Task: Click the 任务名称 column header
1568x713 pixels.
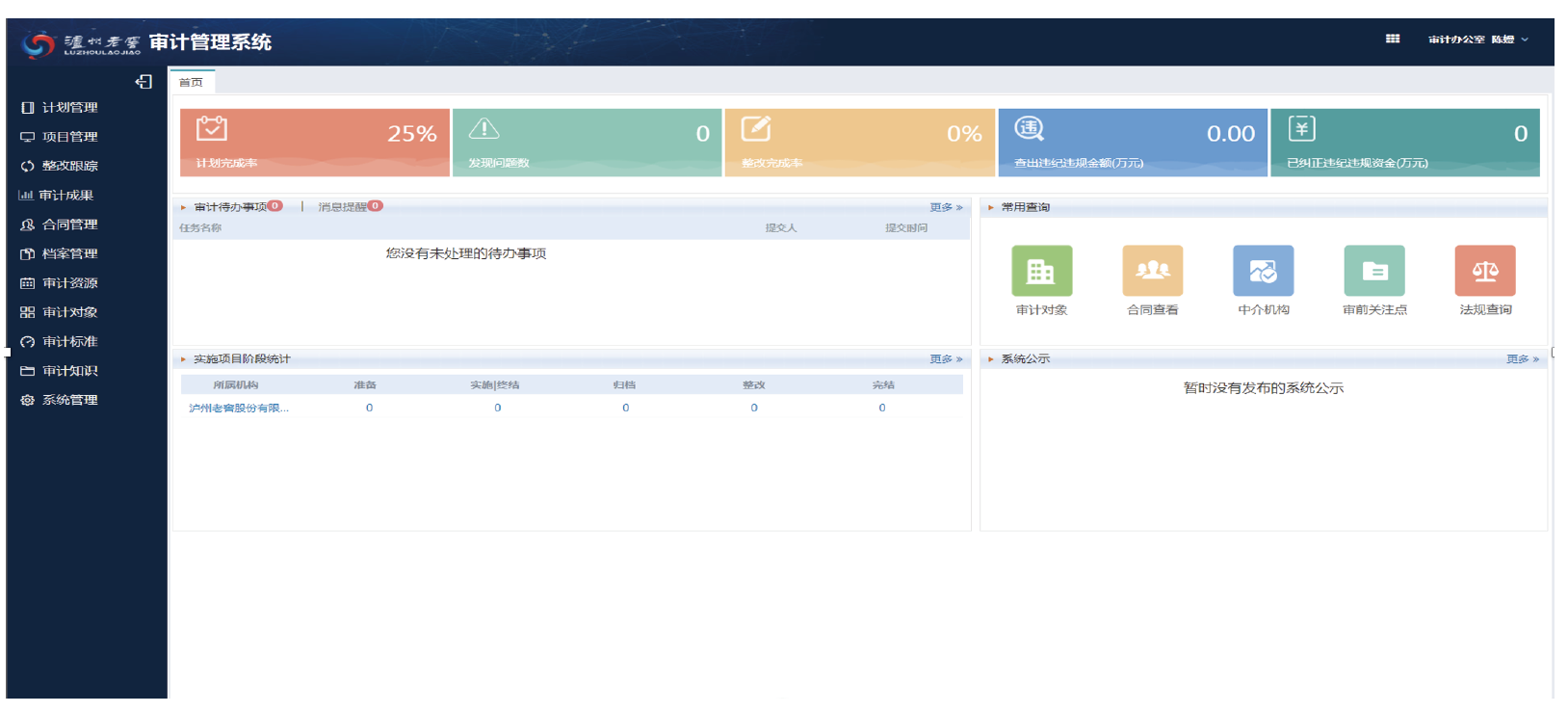Action: [200, 228]
